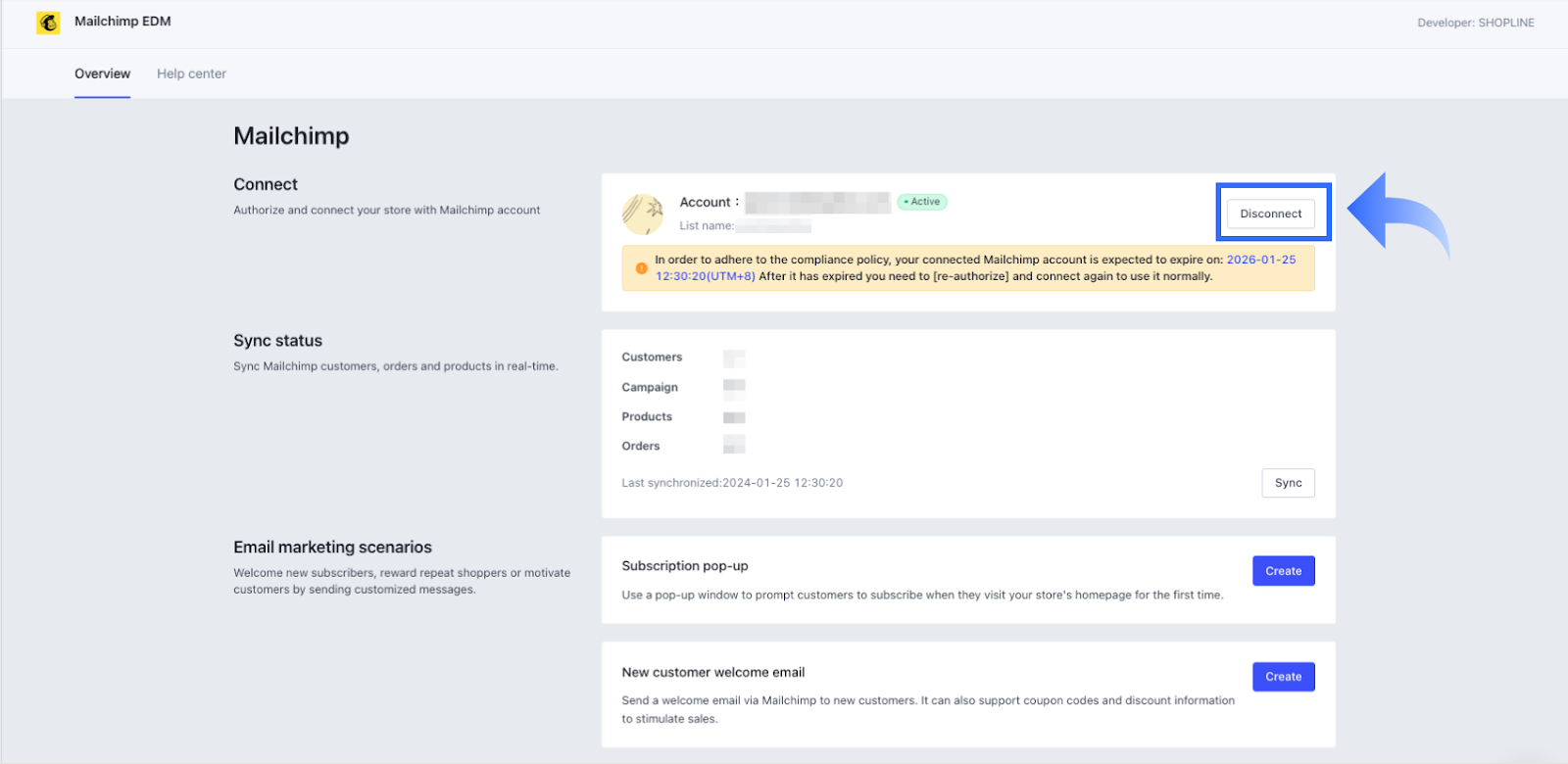Click the blurred Customers count value
The width and height of the screenshot is (1568, 764).
(734, 358)
